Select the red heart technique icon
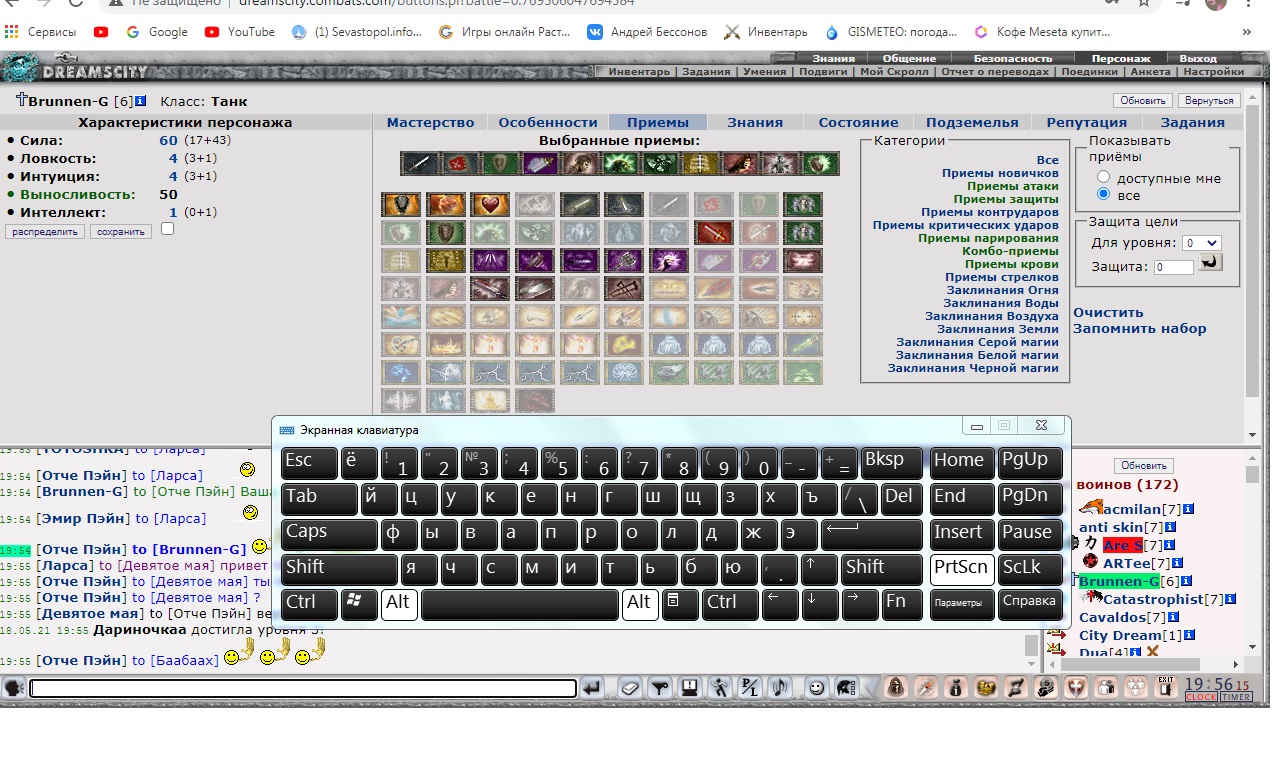 [x=490, y=204]
